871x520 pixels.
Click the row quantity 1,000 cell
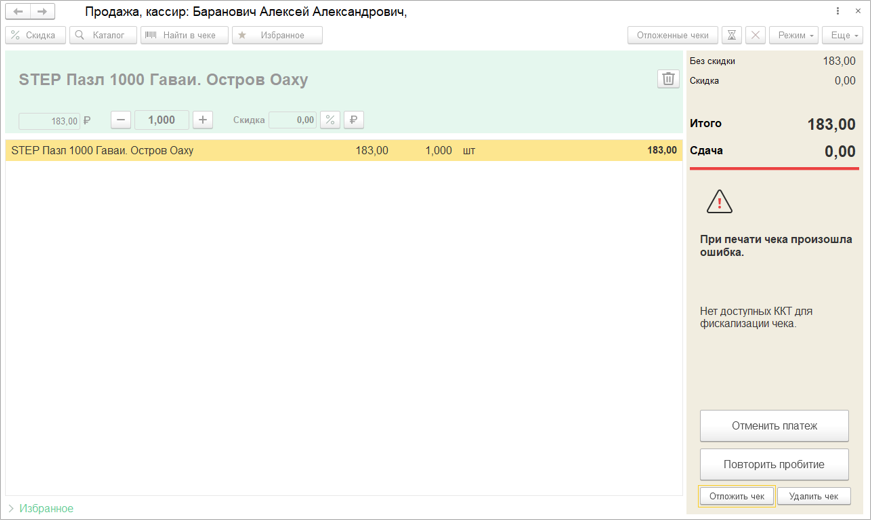pos(438,151)
